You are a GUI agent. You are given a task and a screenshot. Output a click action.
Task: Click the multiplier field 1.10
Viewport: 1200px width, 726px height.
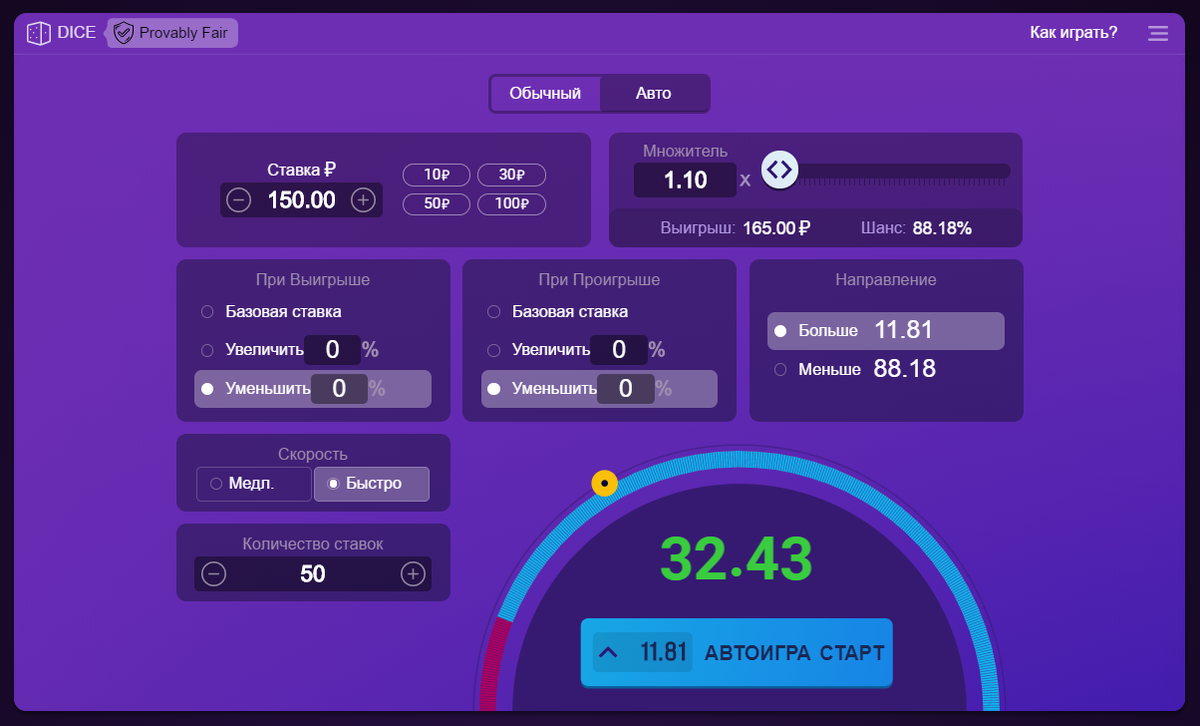(685, 179)
